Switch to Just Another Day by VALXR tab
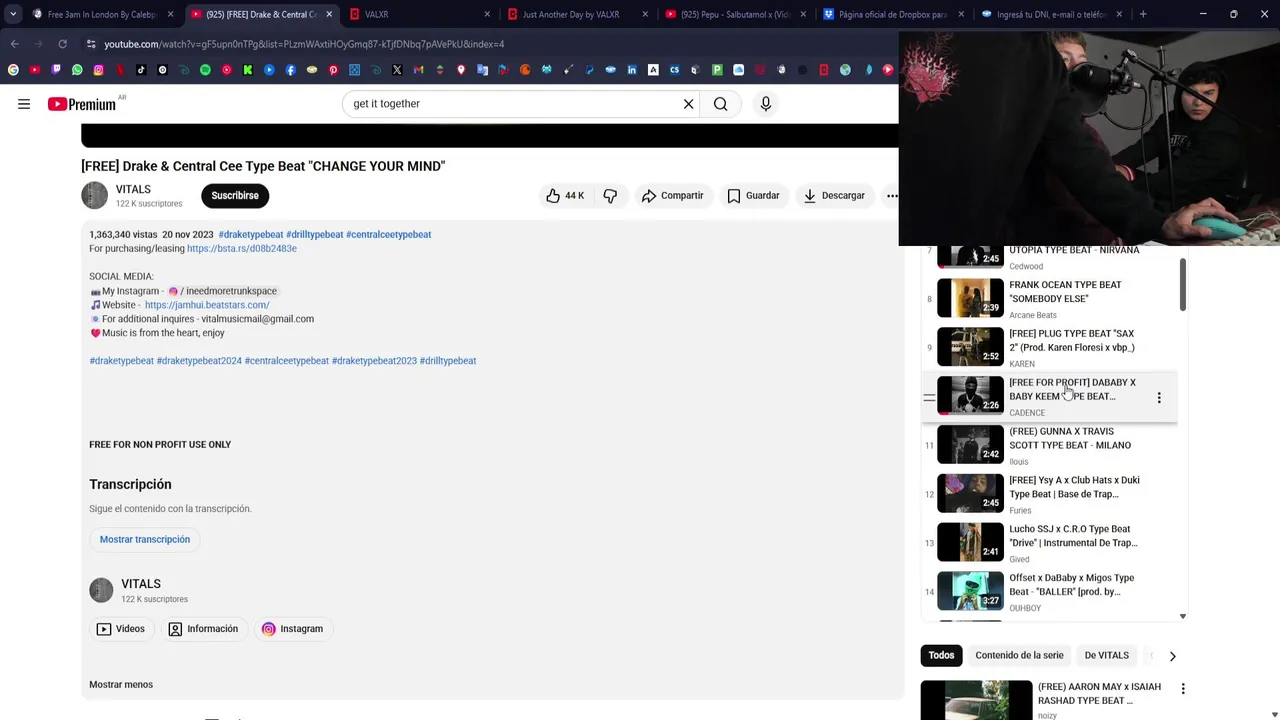The width and height of the screenshot is (1280, 720). pyautogui.click(x=578, y=14)
